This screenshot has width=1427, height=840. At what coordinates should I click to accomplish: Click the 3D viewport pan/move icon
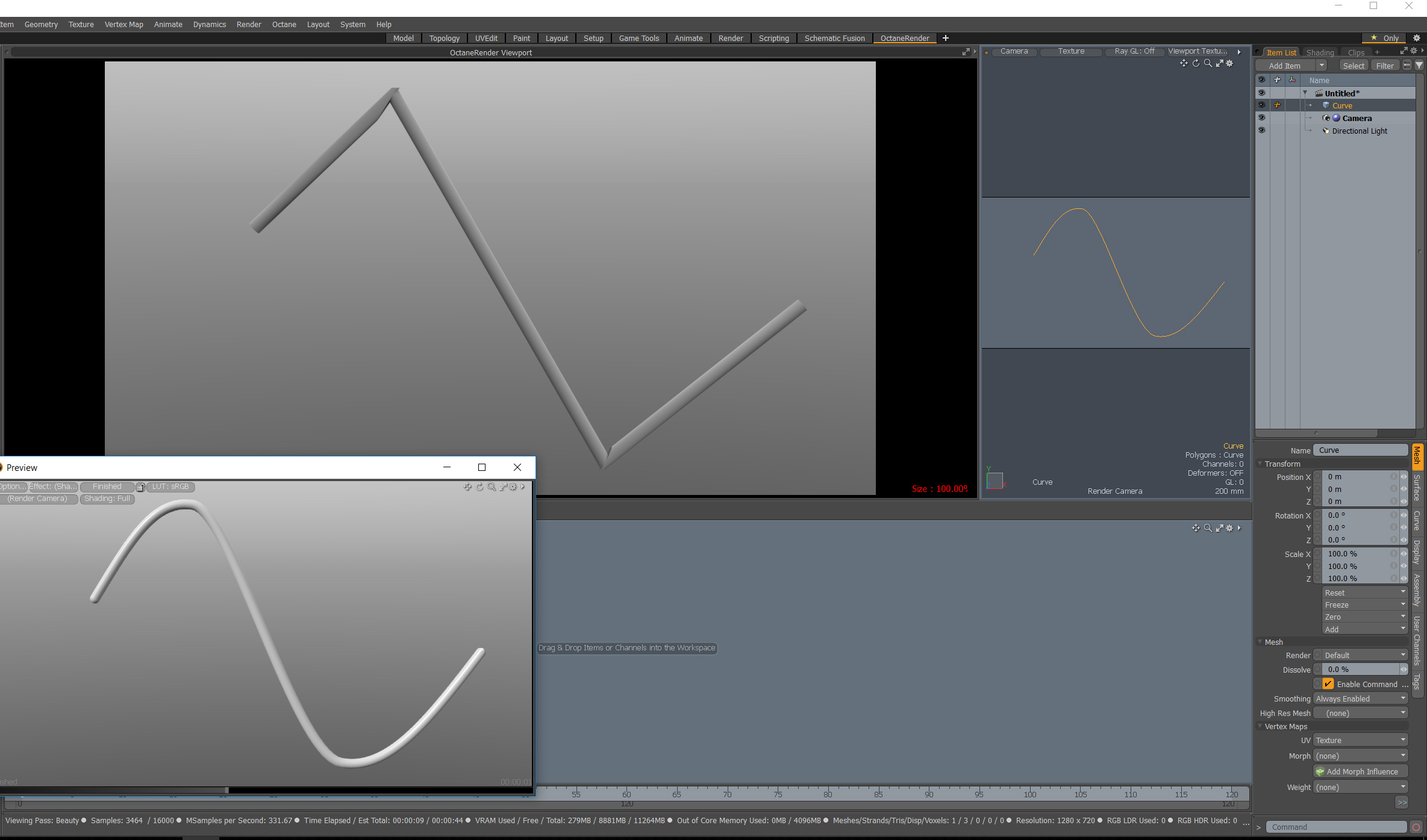1184,63
